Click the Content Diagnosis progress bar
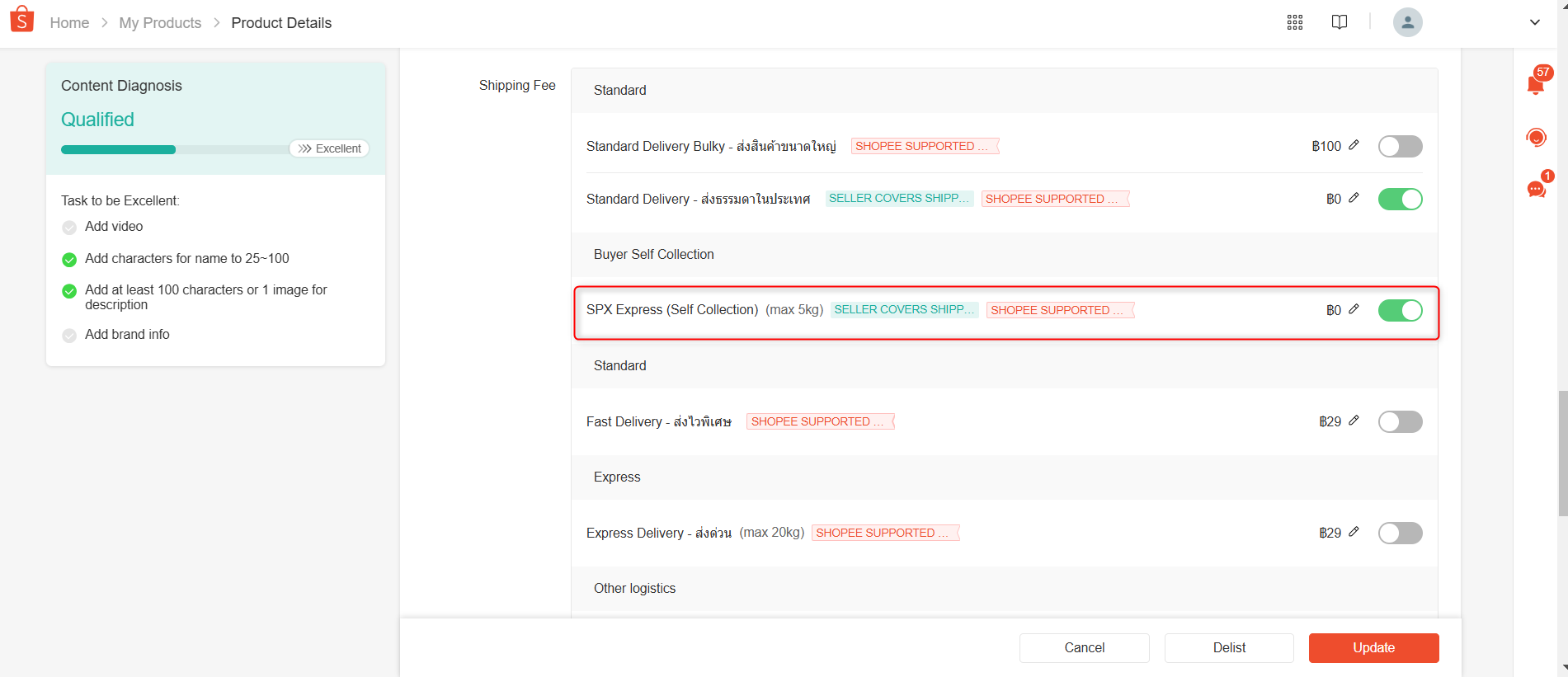Image resolution: width=1568 pixels, height=677 pixels. [175, 149]
